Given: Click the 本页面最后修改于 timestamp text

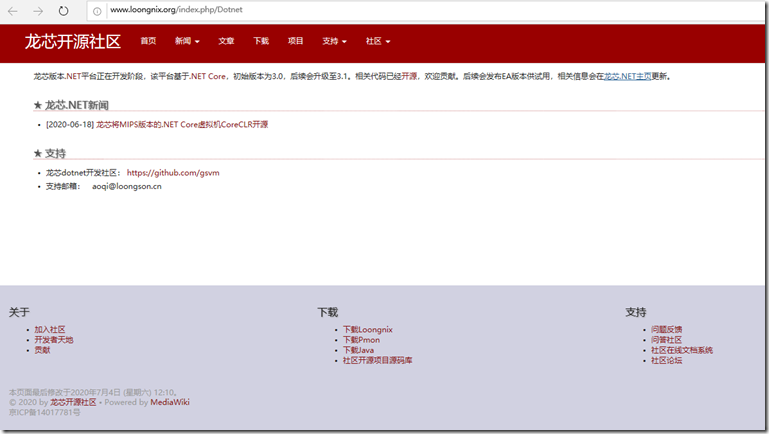Looking at the screenshot, I should (93, 392).
